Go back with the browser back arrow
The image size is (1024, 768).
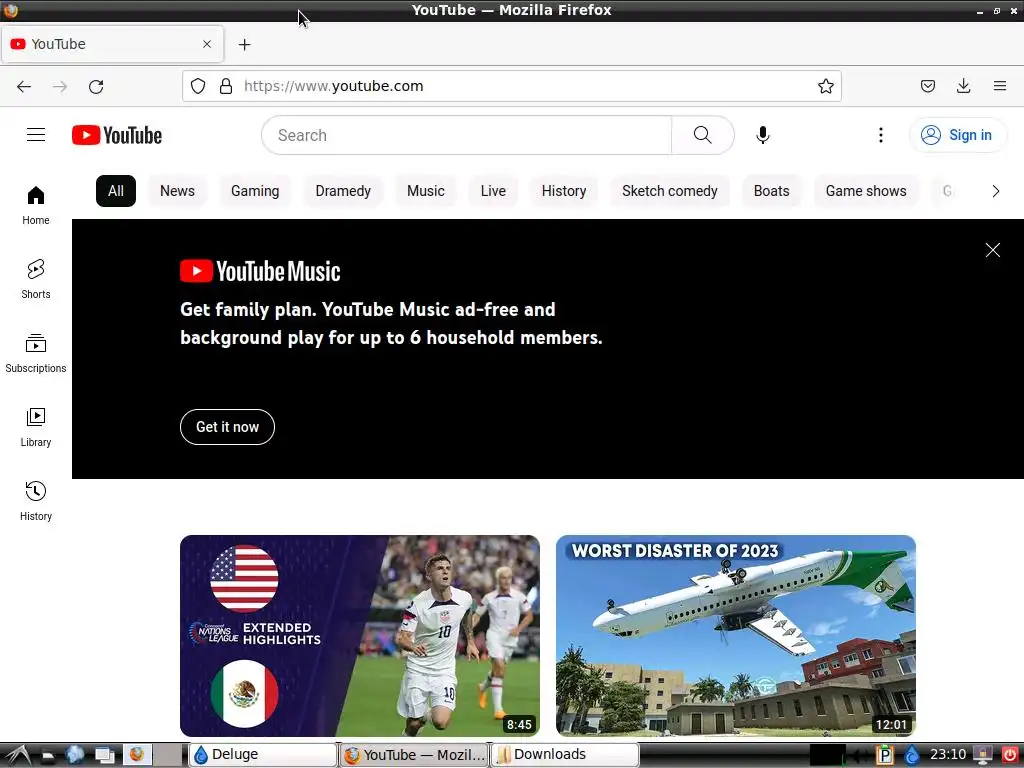coord(24,86)
